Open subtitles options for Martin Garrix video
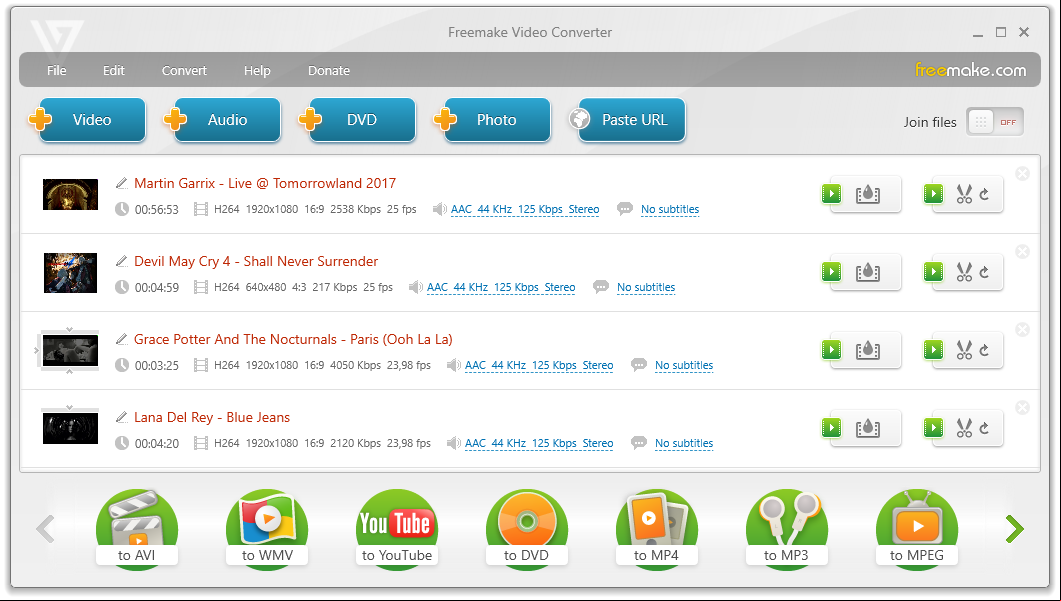The image size is (1061, 601). (x=670, y=209)
